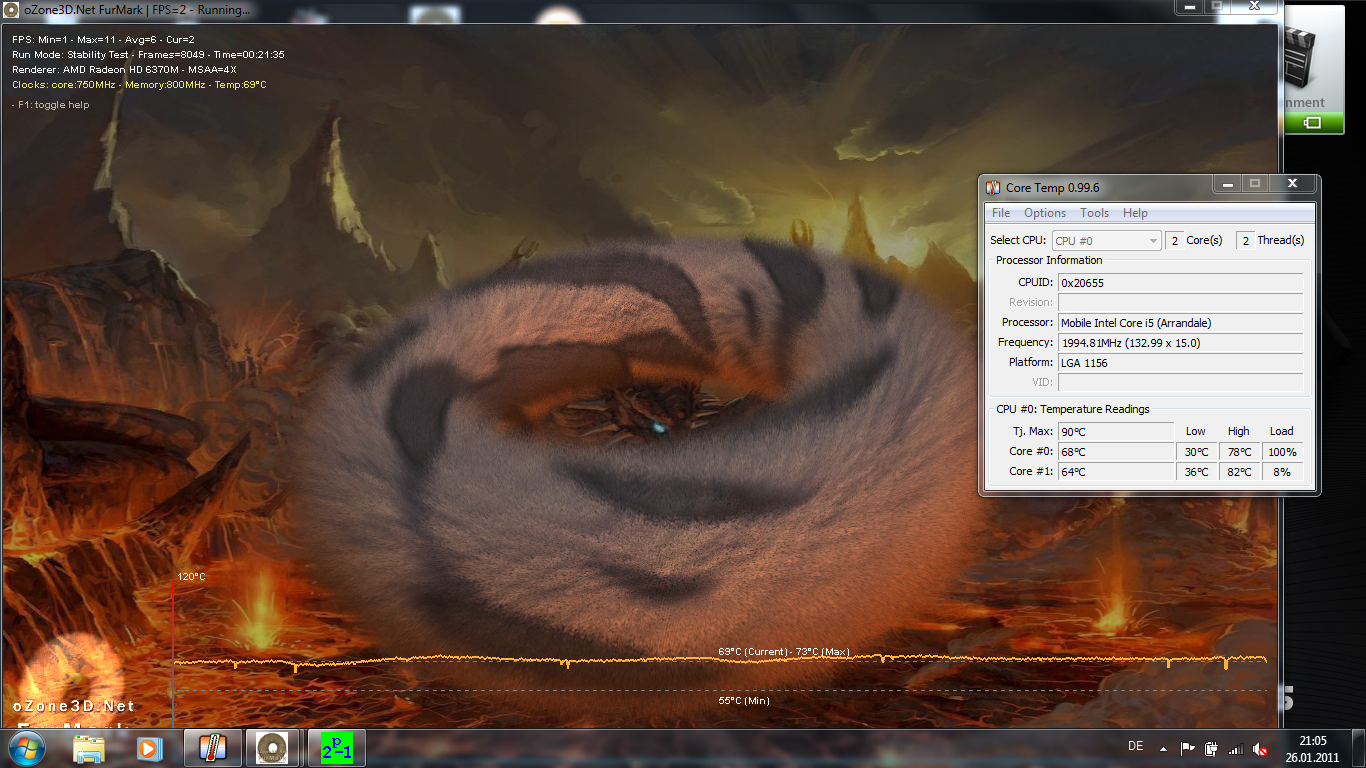Image resolution: width=1366 pixels, height=768 pixels.
Task: Click the DE input language indicator
Action: pyautogui.click(x=1135, y=747)
